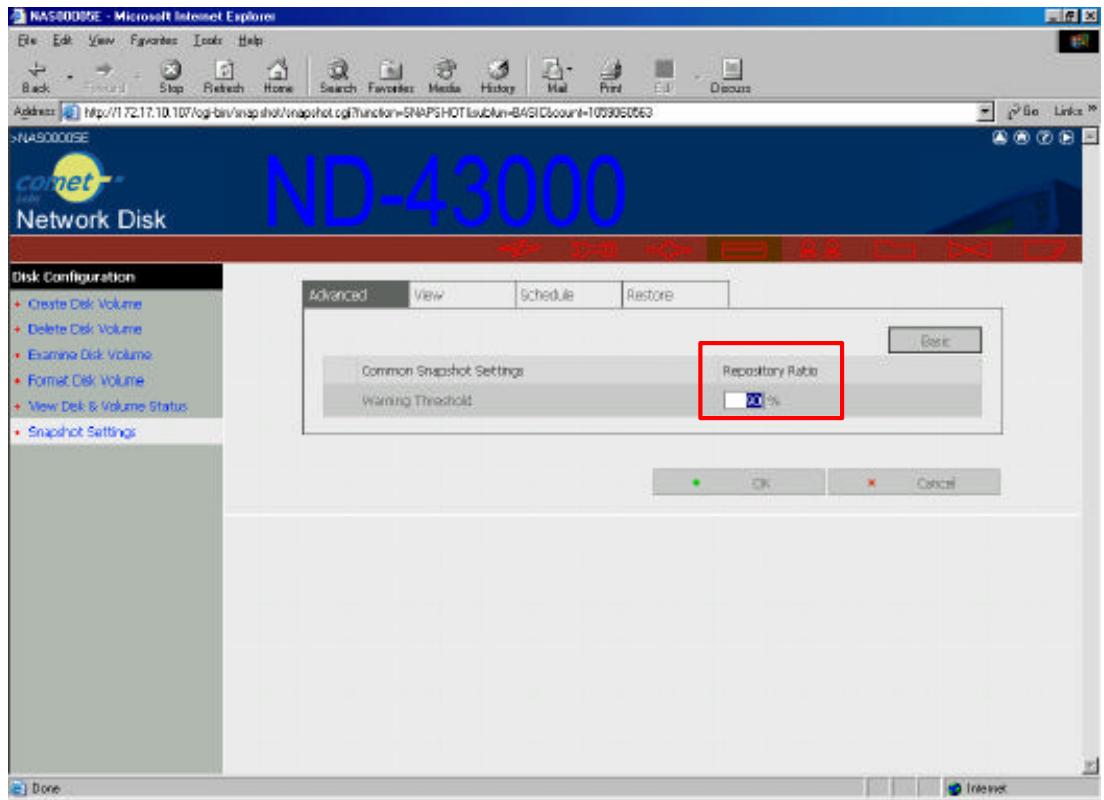
Task: Open the Mail button dropdown arrow
Action: 569,69
